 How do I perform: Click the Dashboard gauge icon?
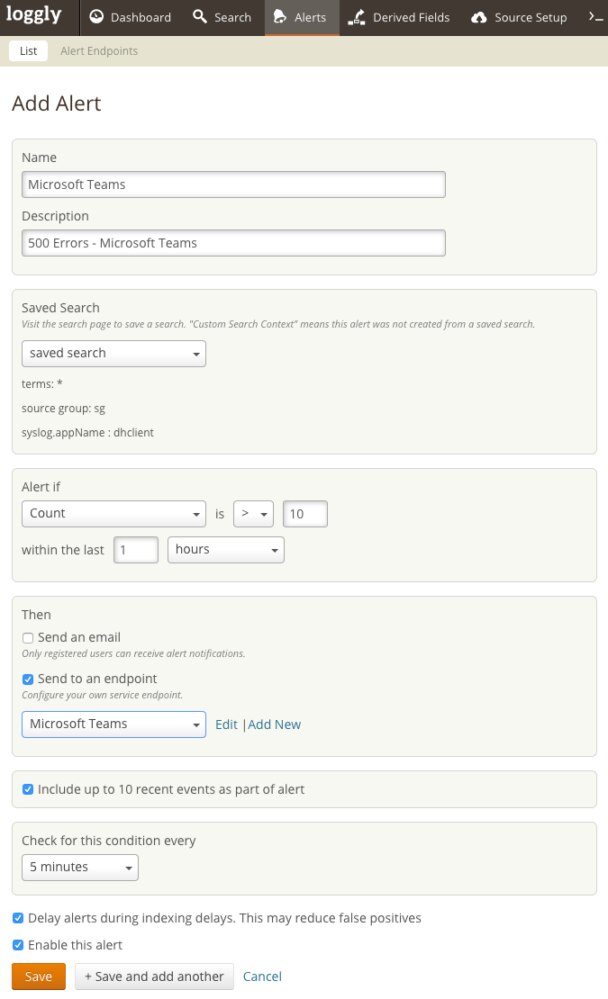point(97,17)
